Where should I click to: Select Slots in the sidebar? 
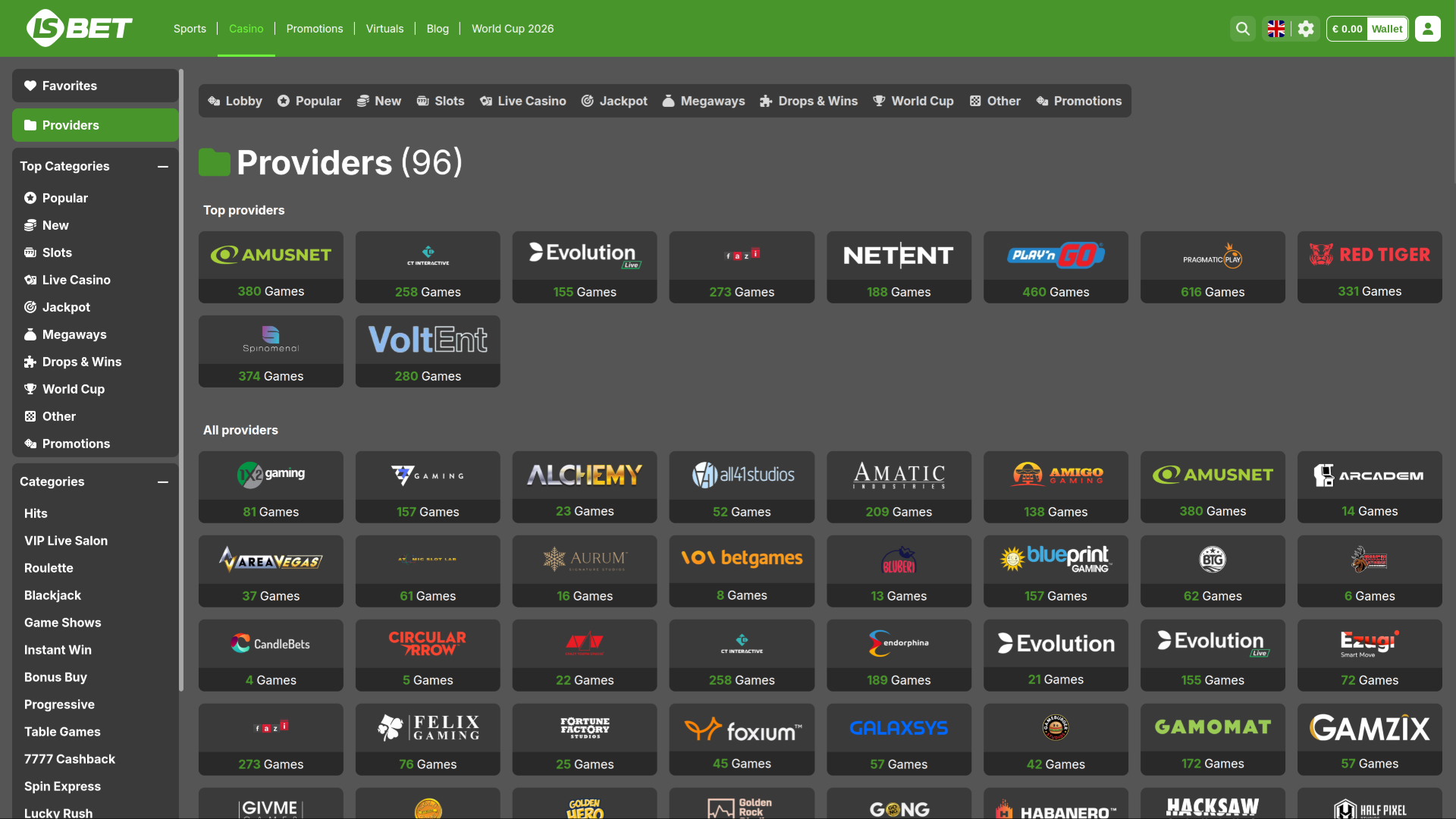coord(96,253)
